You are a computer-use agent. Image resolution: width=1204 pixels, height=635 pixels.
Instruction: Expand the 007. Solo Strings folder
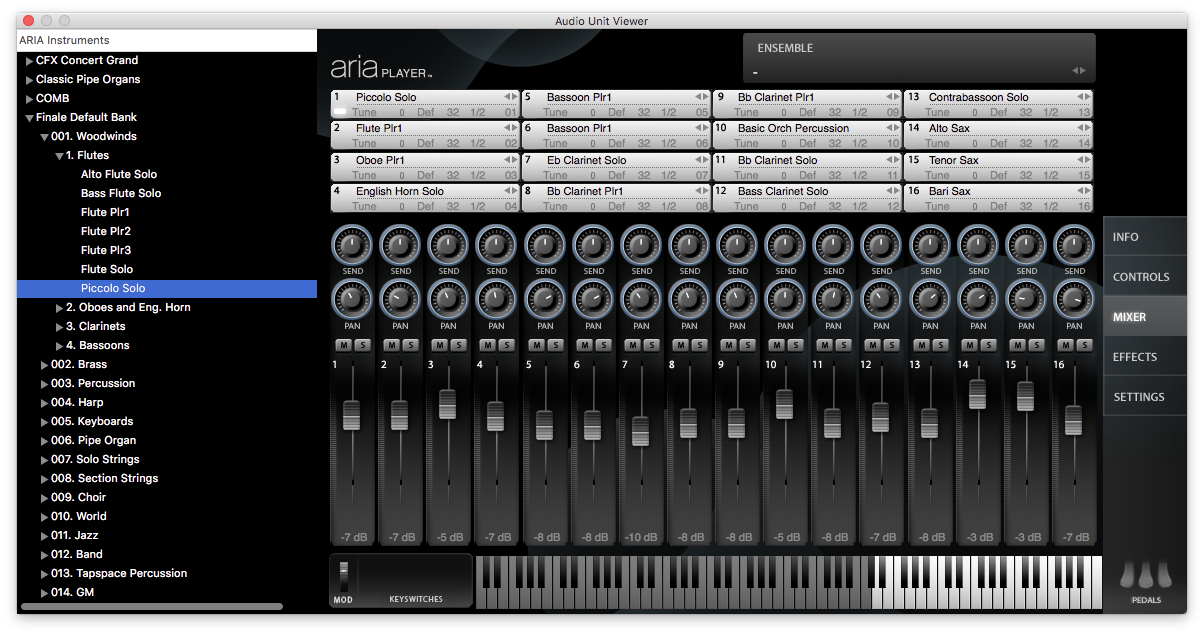click(x=44, y=460)
